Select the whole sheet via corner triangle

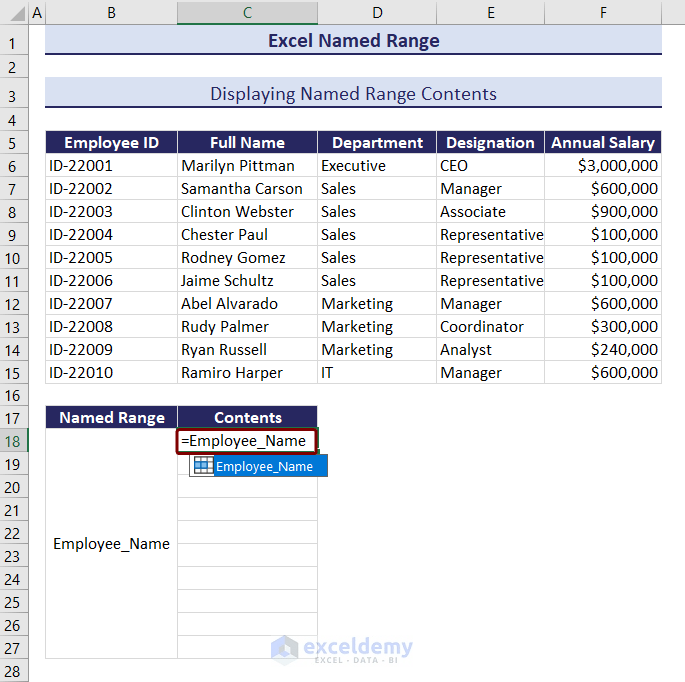click(15, 12)
